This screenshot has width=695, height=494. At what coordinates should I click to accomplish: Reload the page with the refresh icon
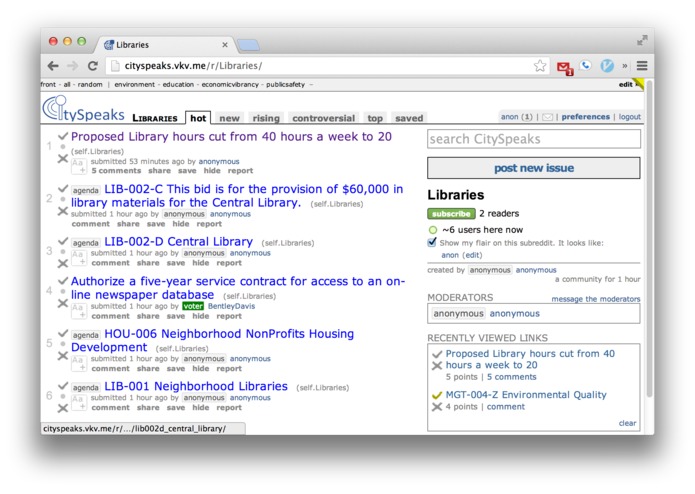pyautogui.click(x=93, y=66)
